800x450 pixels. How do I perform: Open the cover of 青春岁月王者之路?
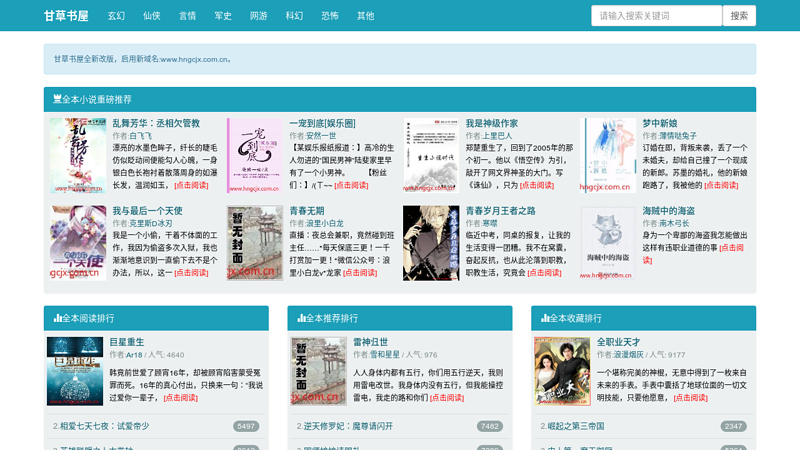(x=431, y=243)
